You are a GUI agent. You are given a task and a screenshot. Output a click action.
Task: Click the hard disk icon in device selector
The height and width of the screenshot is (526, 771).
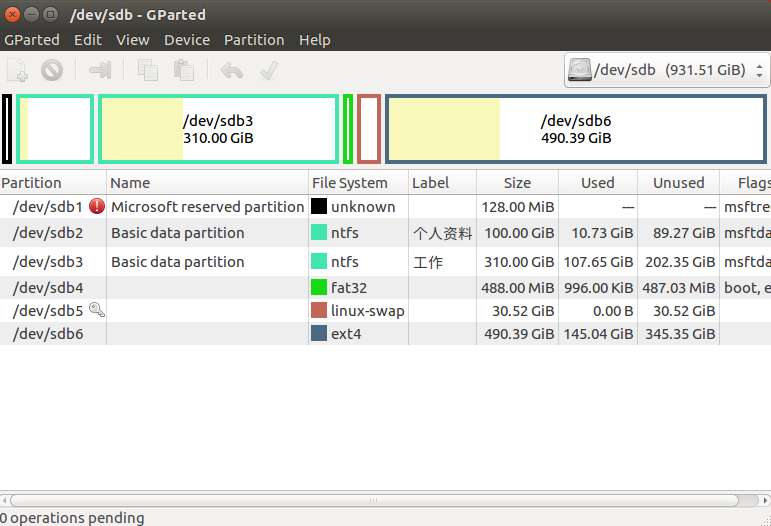click(579, 70)
